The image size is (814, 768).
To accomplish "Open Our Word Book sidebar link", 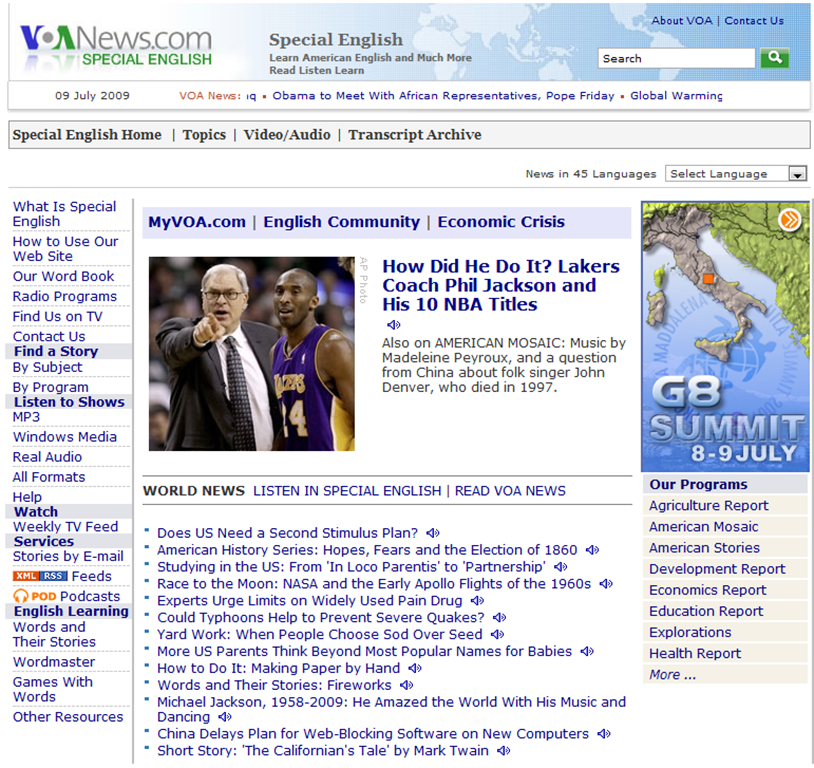I will [63, 276].
